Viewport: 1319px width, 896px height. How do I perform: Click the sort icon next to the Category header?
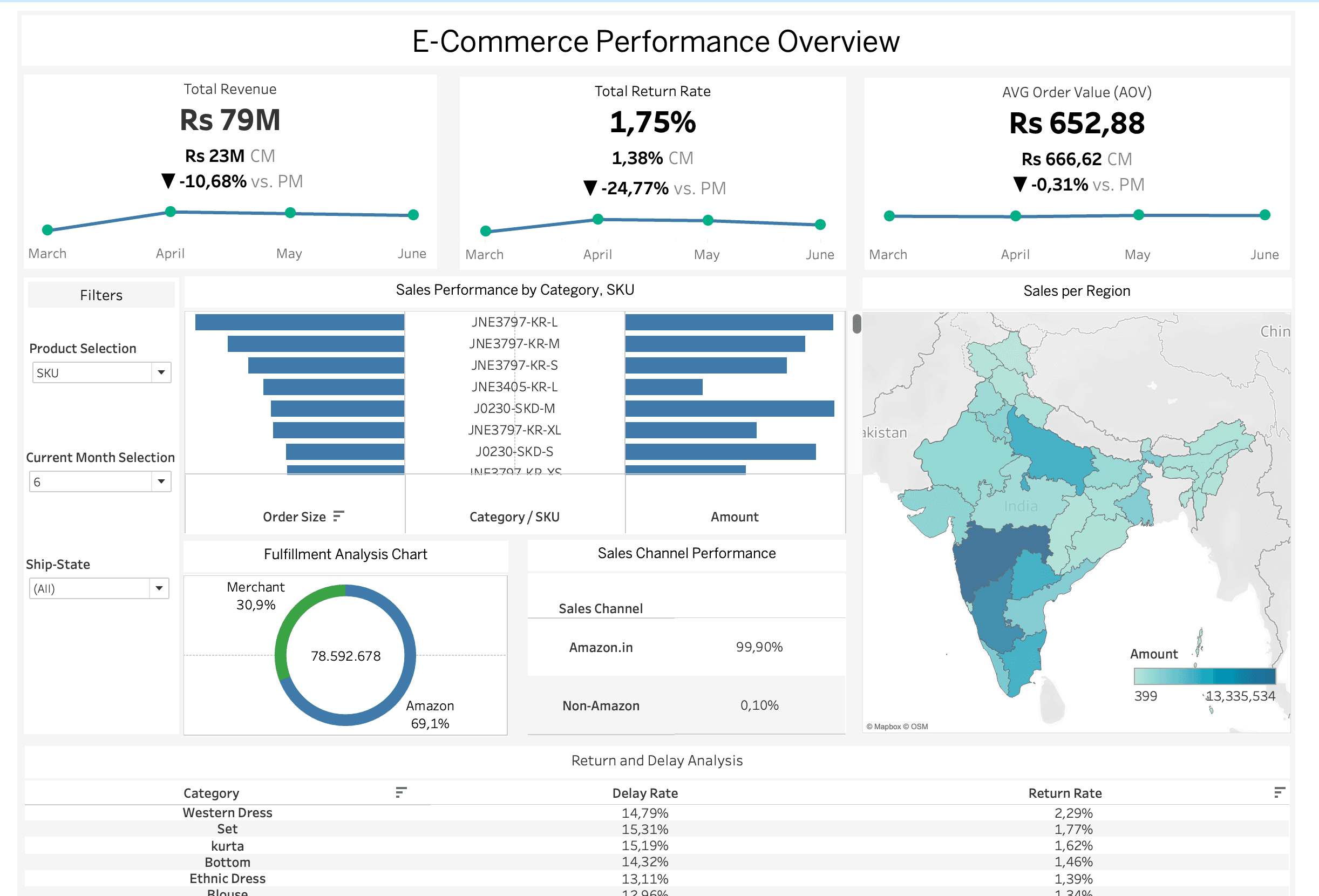coord(400,792)
